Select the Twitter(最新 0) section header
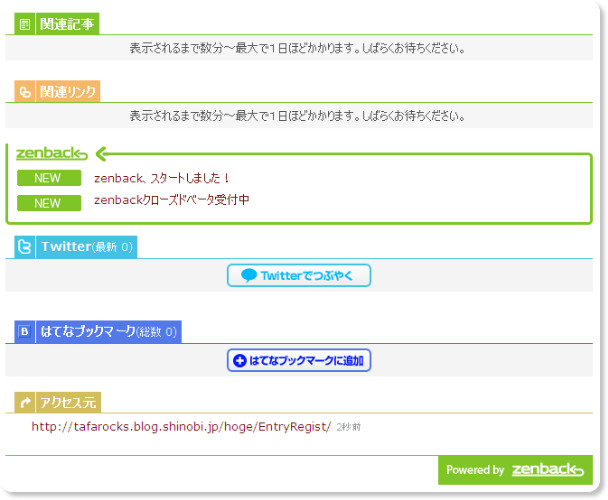608x500 pixels. pos(76,247)
